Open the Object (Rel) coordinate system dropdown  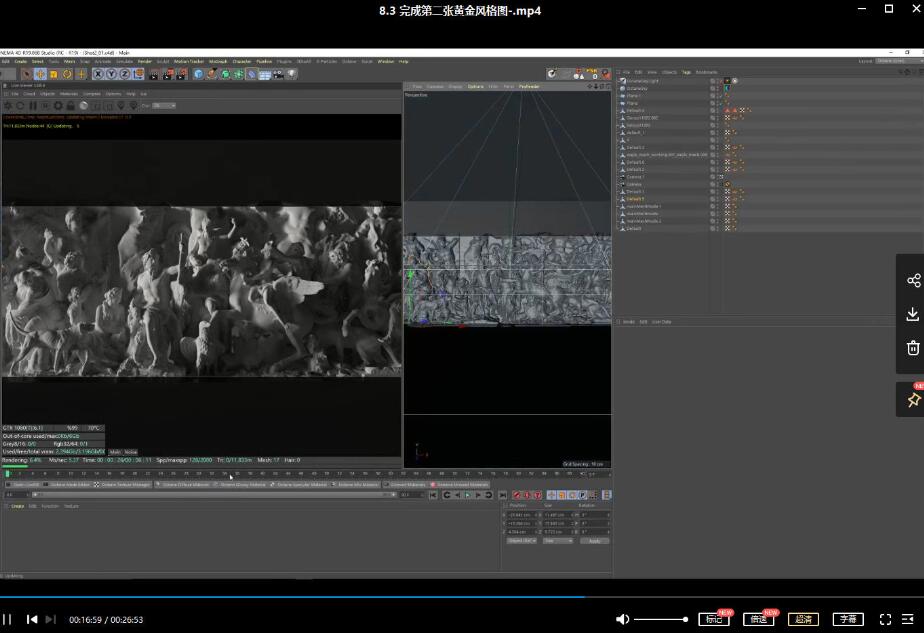522,539
